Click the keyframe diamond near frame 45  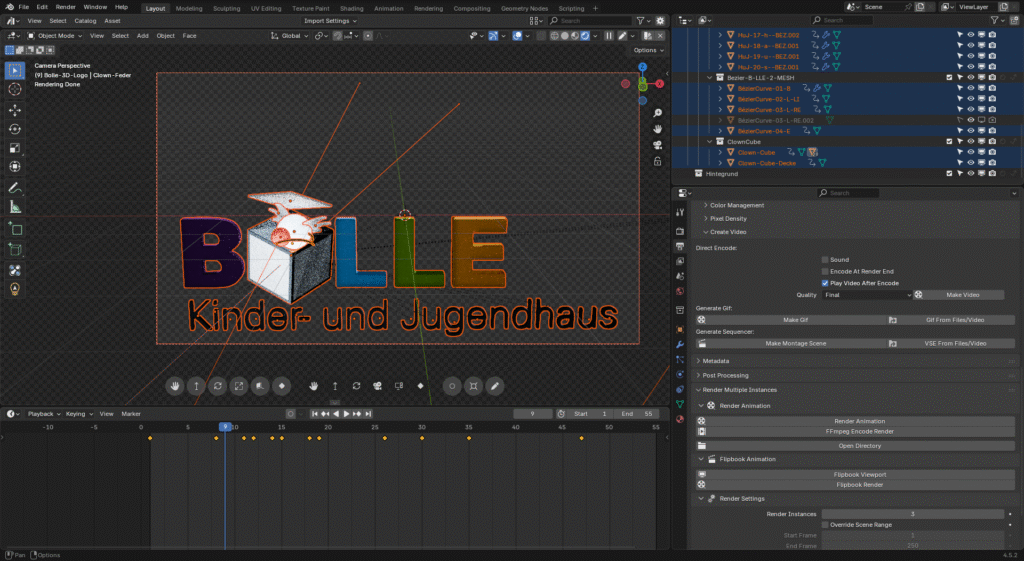(x=581, y=438)
